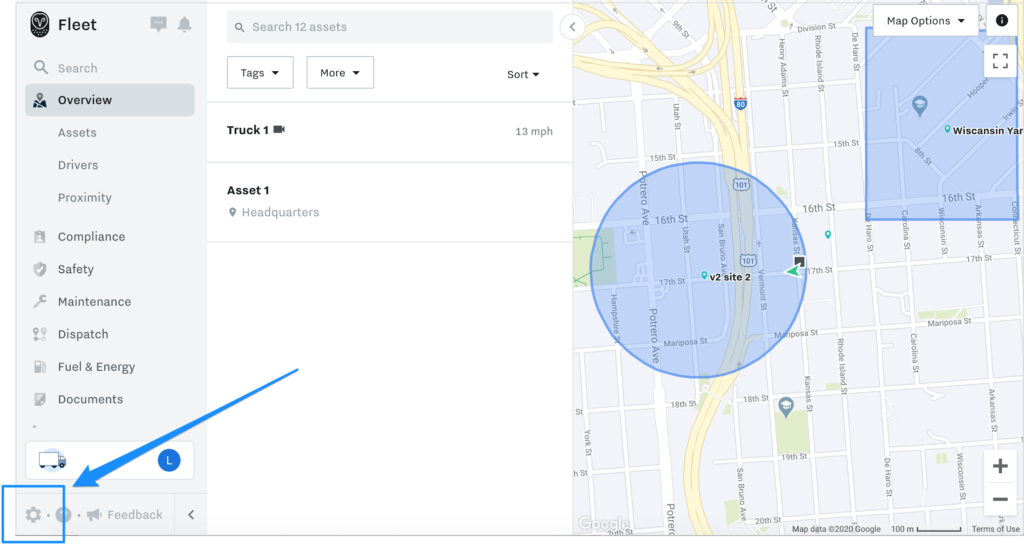Click the Compliance clipboard icon
Viewport: 1024px width, 544px height.
(40, 236)
